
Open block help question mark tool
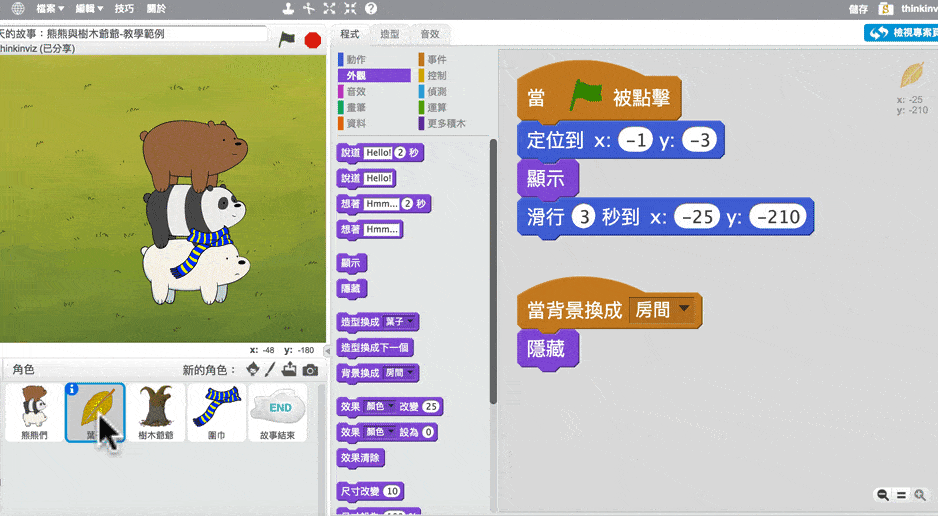click(x=371, y=8)
